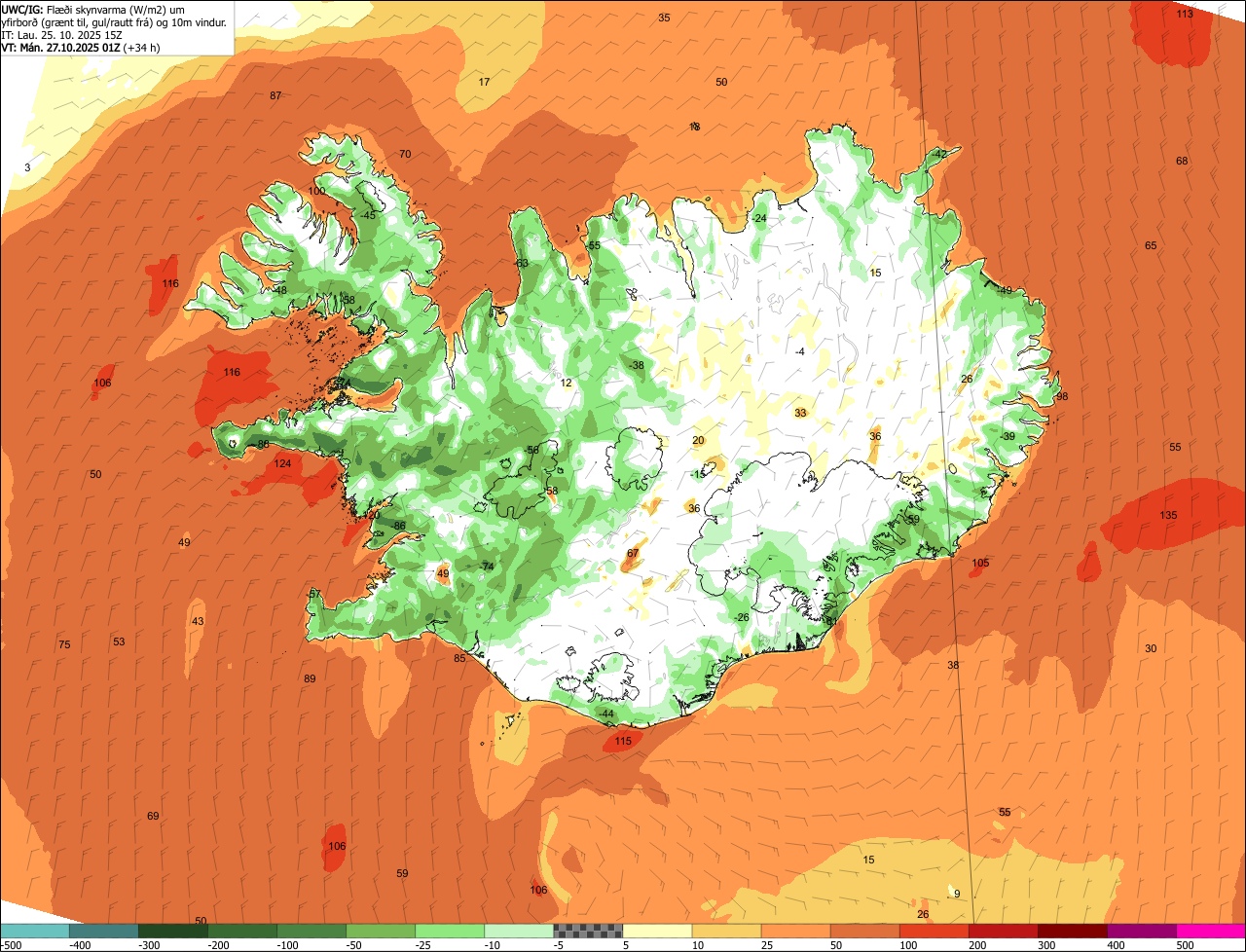This screenshot has width=1246, height=952.
Task: Click the initial time 'IT: Lau. 25. 10. 2025 15Z'
Action: pos(62,34)
